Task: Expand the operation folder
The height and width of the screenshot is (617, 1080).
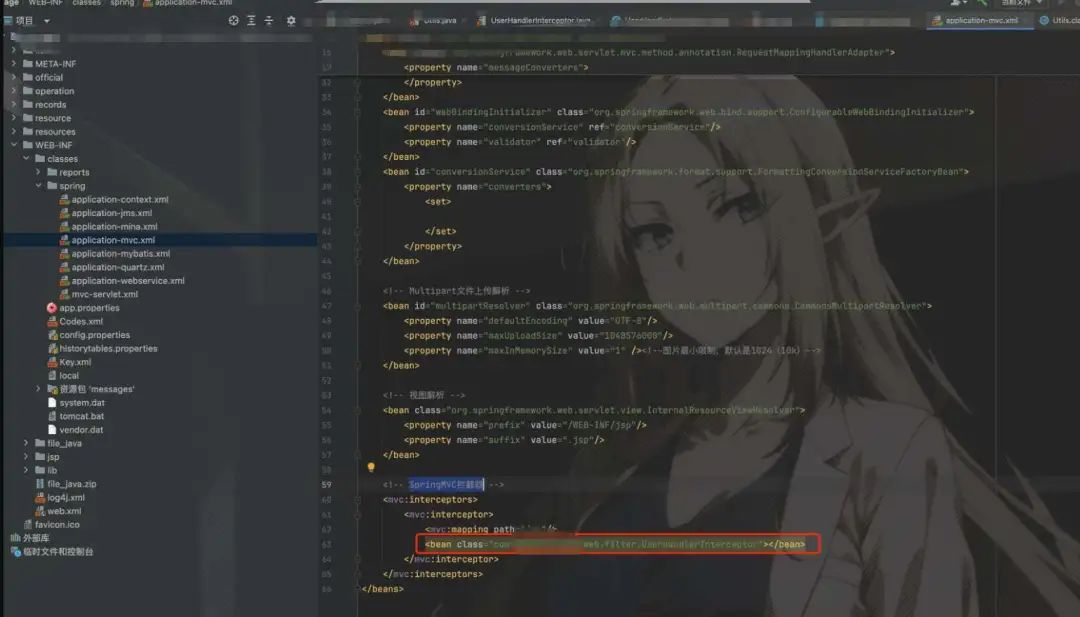Action: 14,91
